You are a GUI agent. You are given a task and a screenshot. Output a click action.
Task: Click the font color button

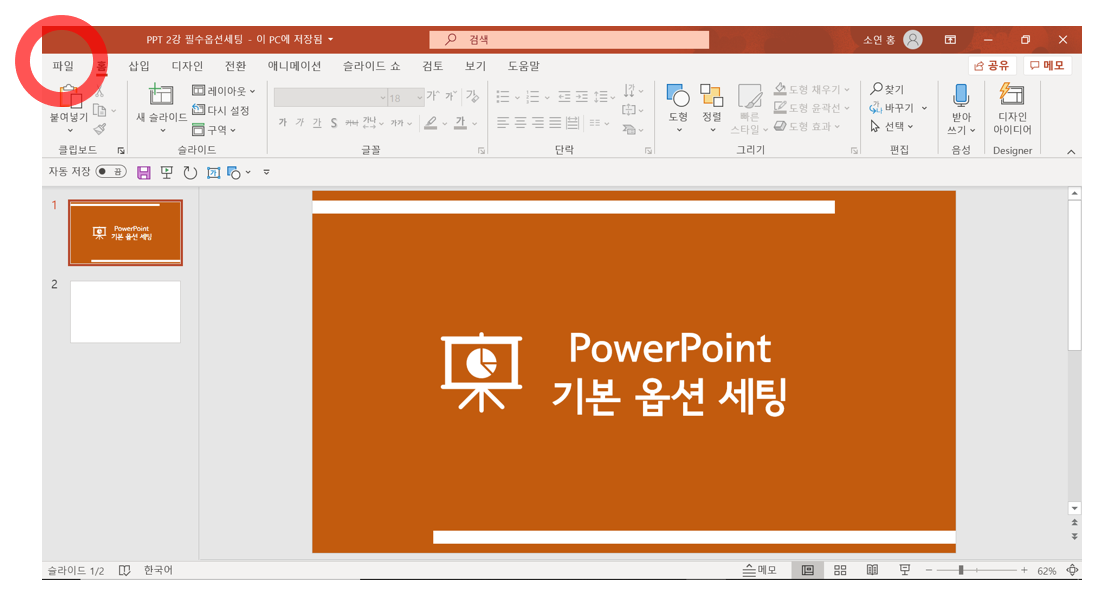coord(460,123)
